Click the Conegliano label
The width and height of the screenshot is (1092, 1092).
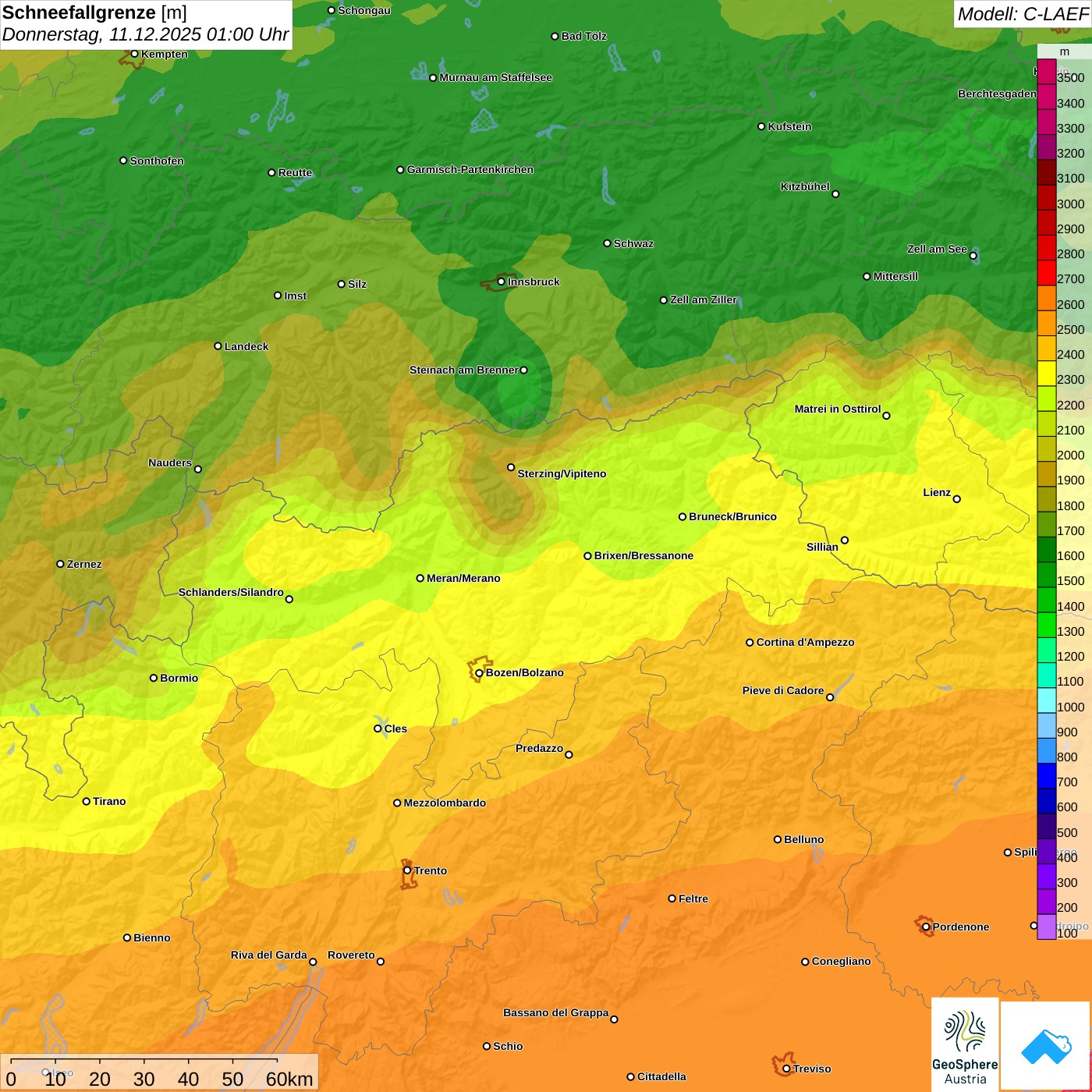point(841,961)
